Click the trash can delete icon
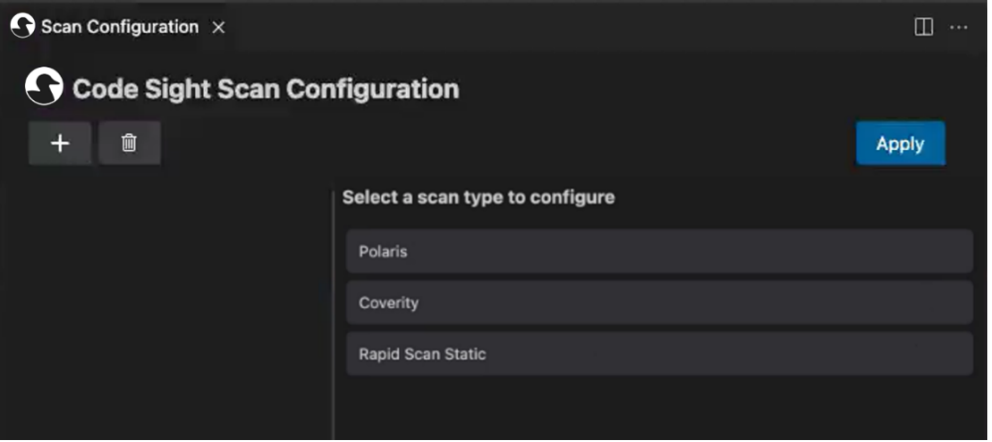Screen dimensions: 992x442 [129, 143]
